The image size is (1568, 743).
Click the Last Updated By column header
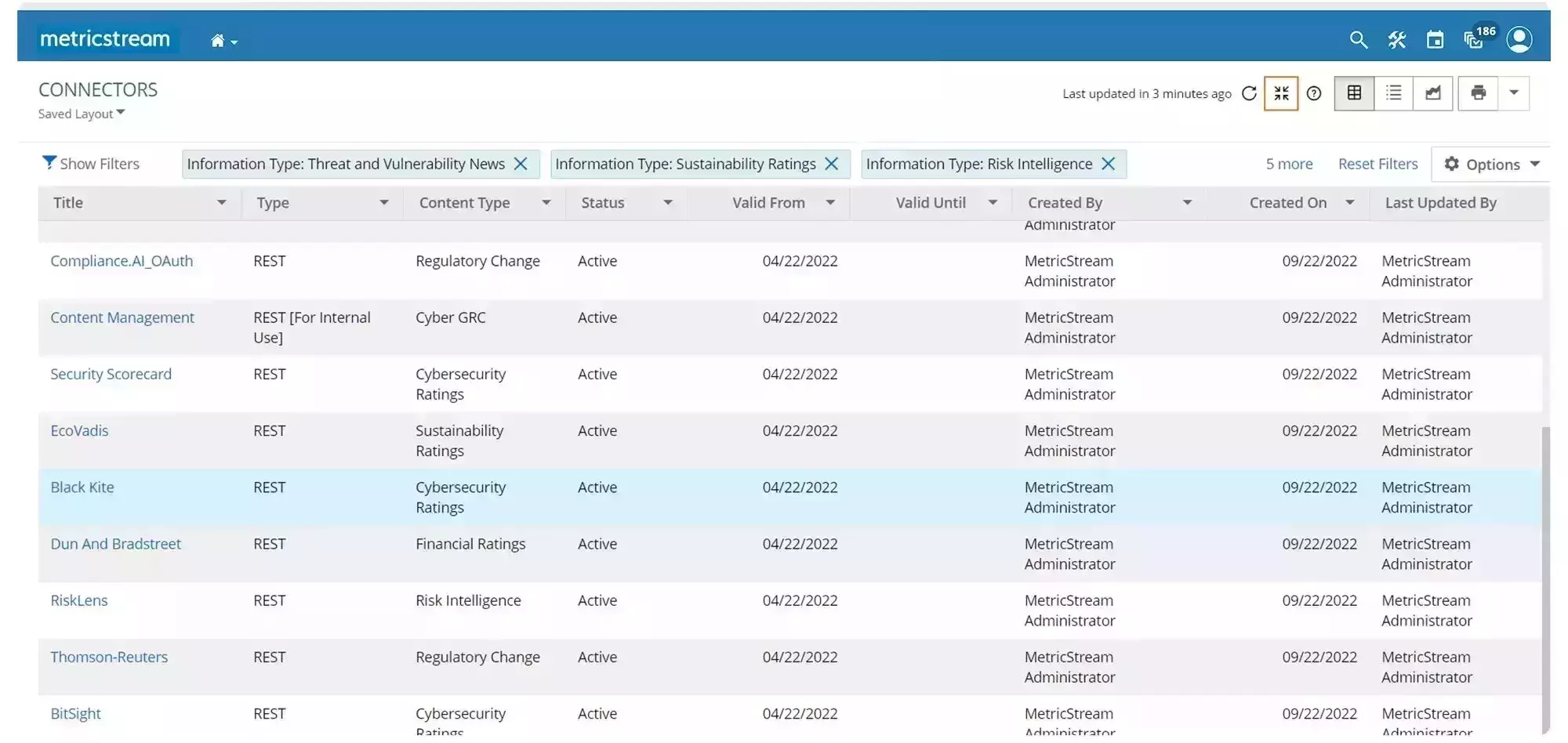tap(1440, 203)
